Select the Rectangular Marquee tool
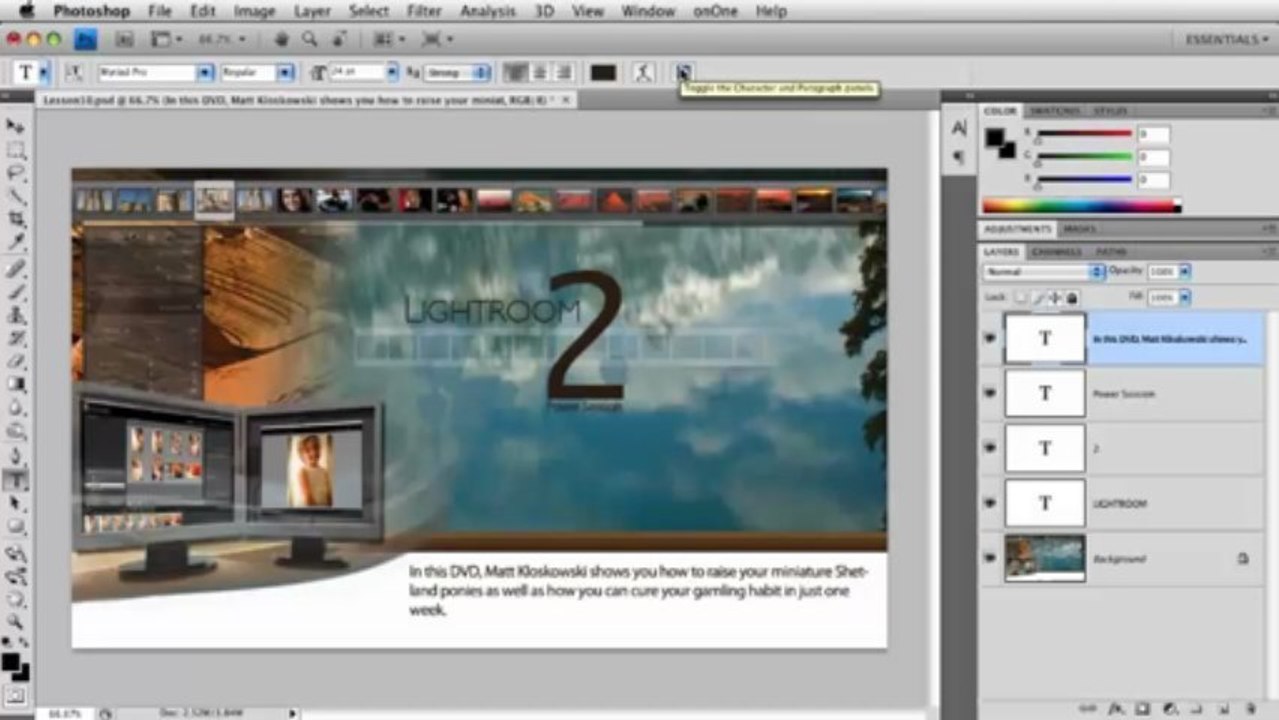1279x720 pixels. (16, 150)
